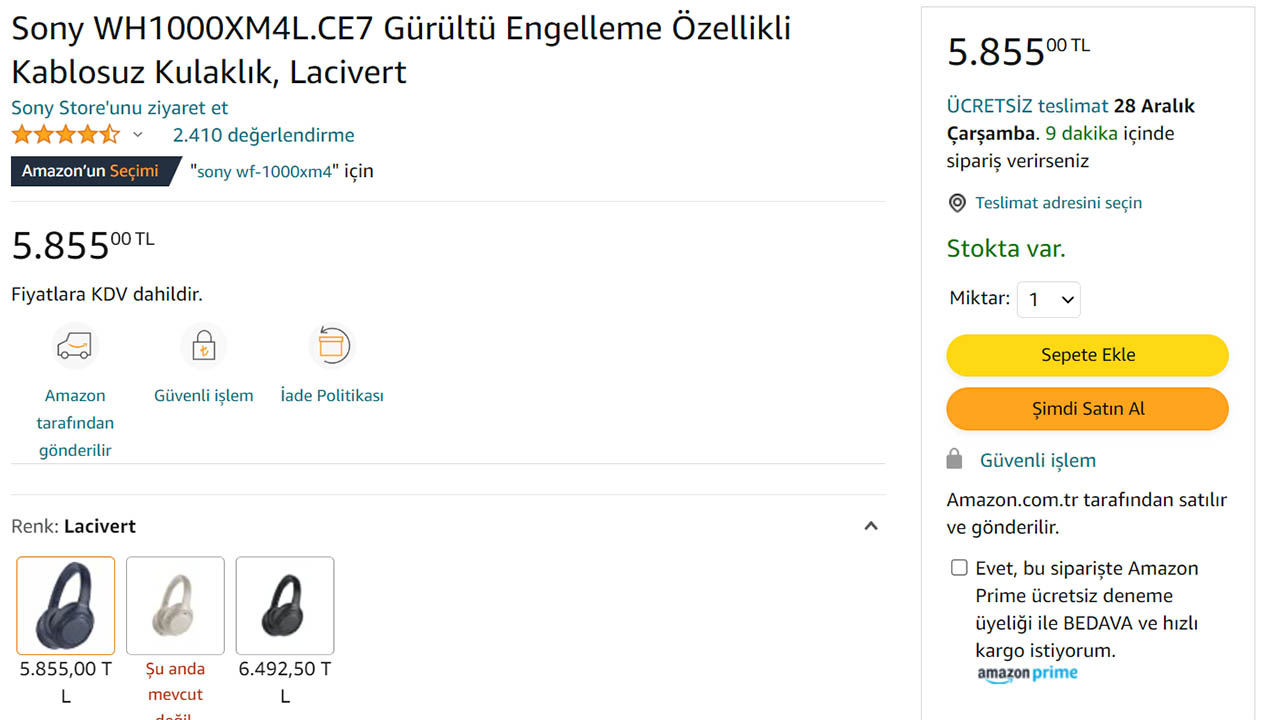Select the silver headphone color option
This screenshot has width=1280, height=720.
(x=175, y=605)
